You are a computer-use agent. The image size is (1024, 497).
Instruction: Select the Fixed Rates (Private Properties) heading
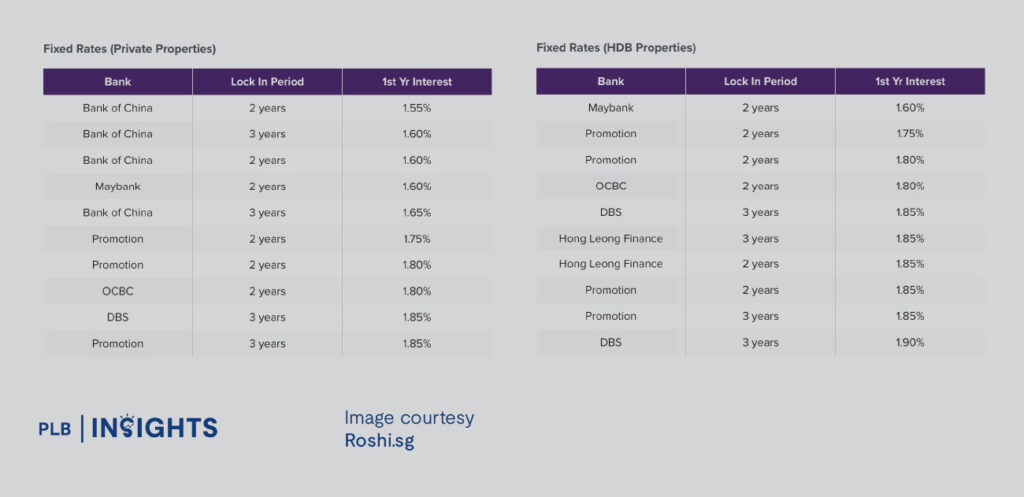[x=129, y=48]
